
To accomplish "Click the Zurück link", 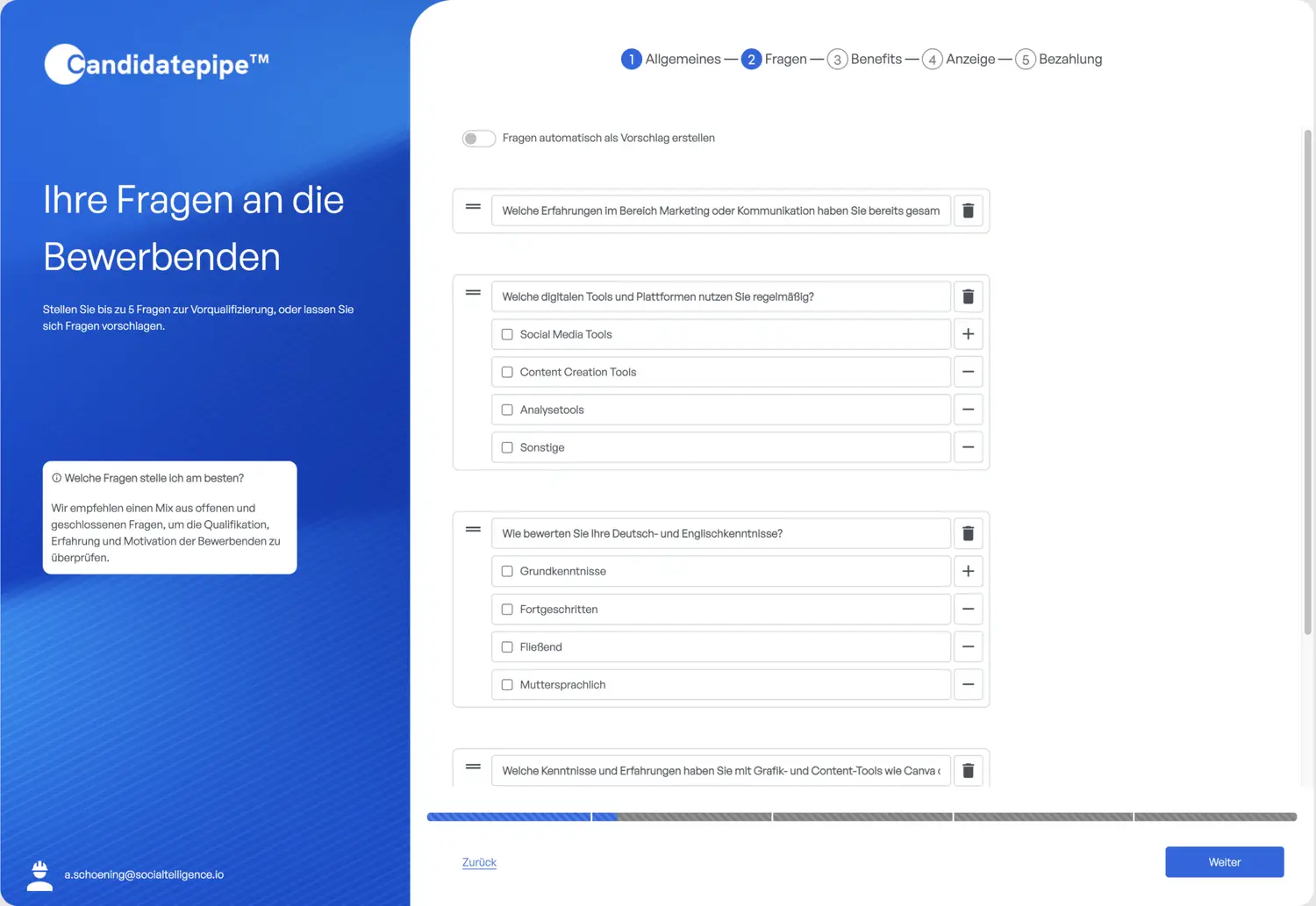I will click(x=479, y=862).
